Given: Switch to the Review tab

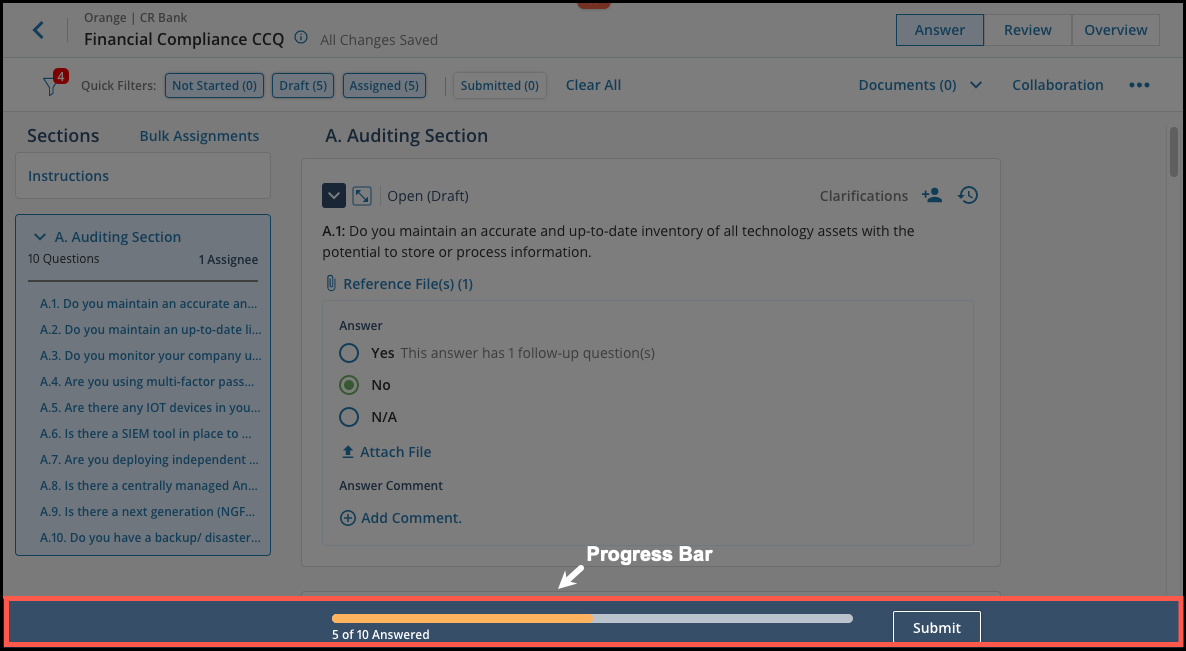Looking at the screenshot, I should click(x=1027, y=30).
